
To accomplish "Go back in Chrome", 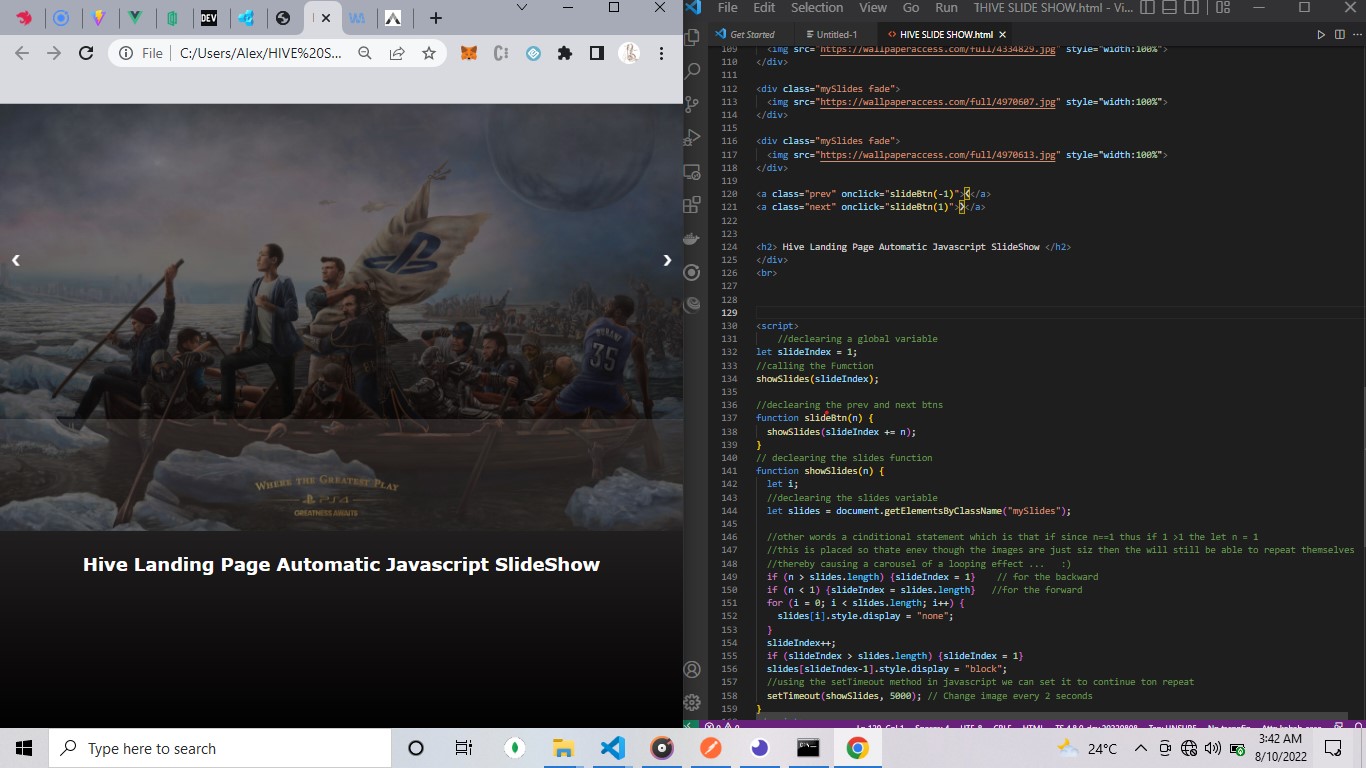I will click(21, 53).
